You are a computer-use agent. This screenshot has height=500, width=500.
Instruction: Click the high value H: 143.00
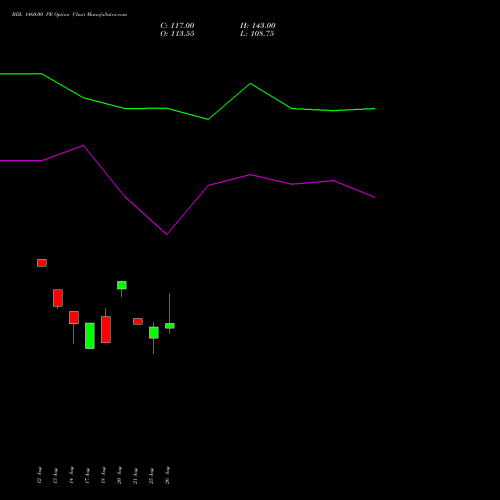pyautogui.click(x=258, y=26)
